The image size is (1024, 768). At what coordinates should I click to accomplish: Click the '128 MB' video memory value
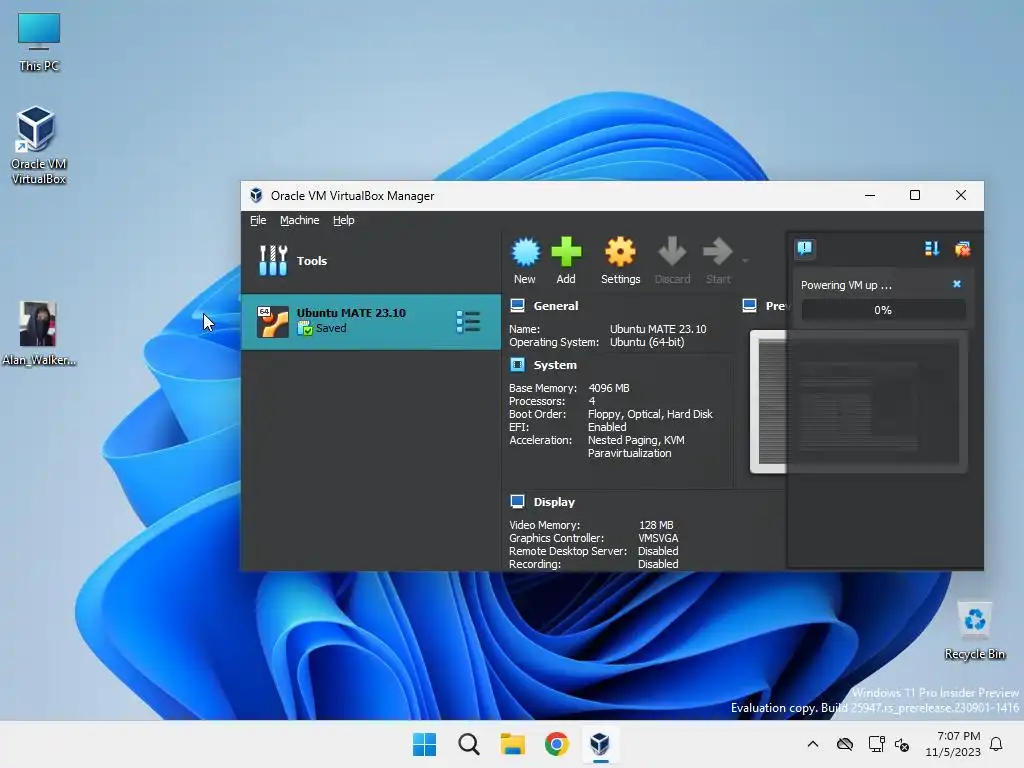pos(656,525)
